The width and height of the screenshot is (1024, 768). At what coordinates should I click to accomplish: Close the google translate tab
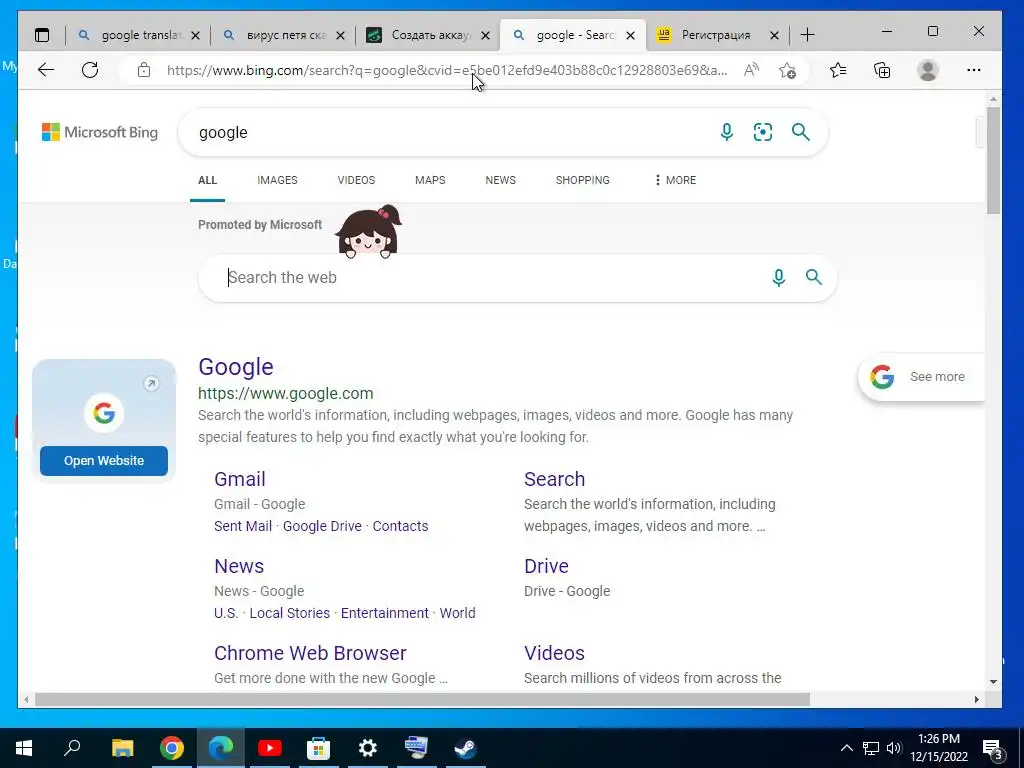click(195, 35)
